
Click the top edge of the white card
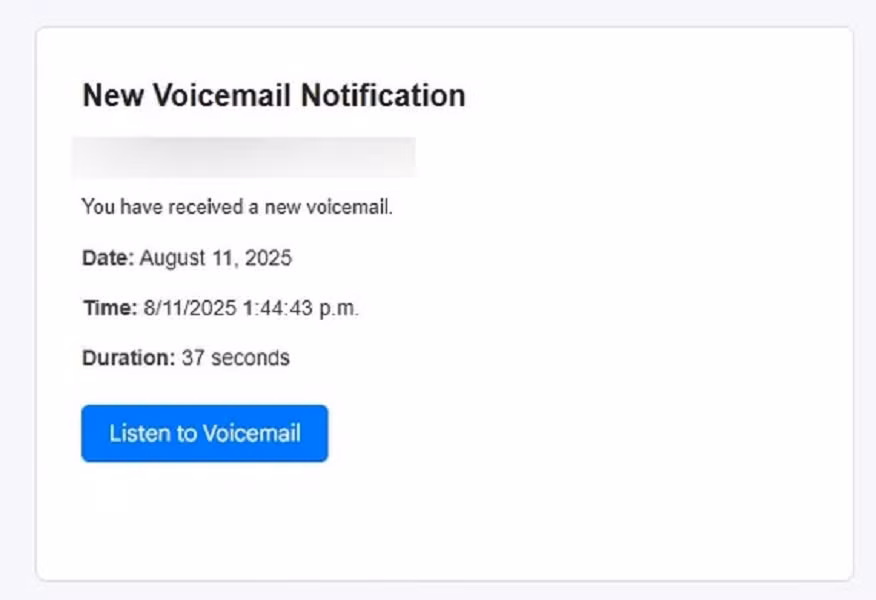coord(440,31)
